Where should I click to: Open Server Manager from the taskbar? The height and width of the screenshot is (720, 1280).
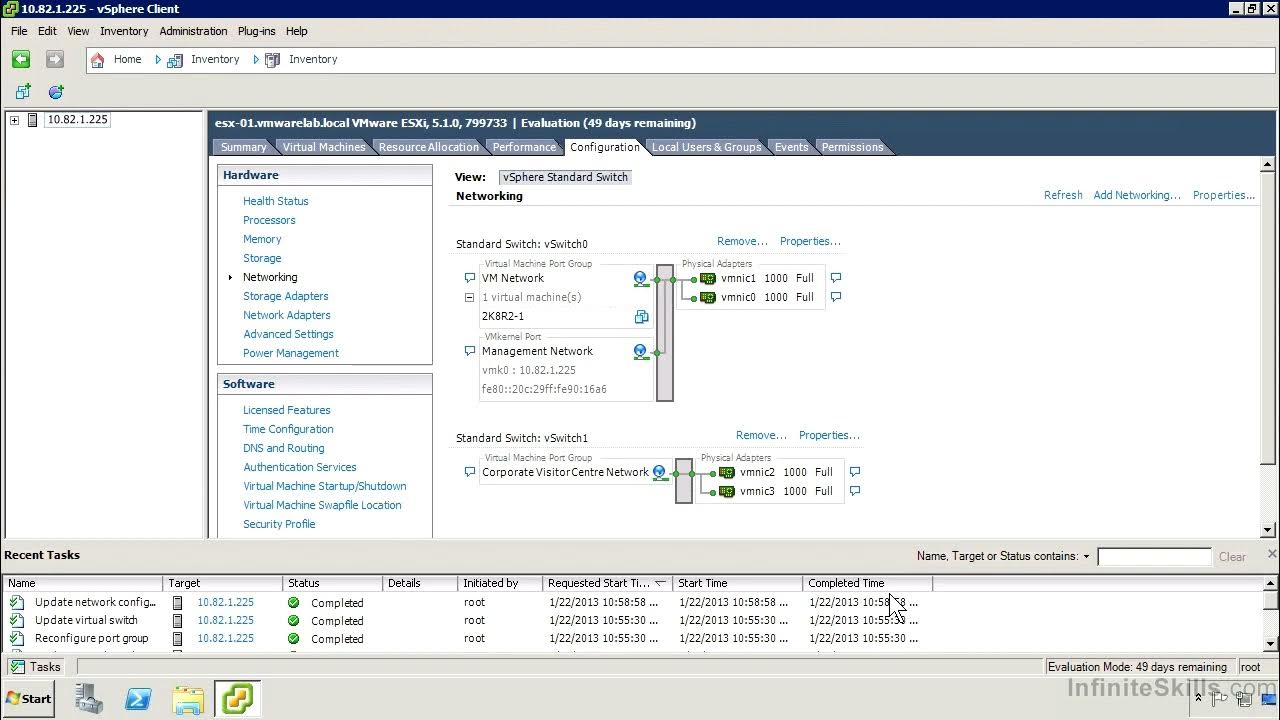(x=89, y=699)
